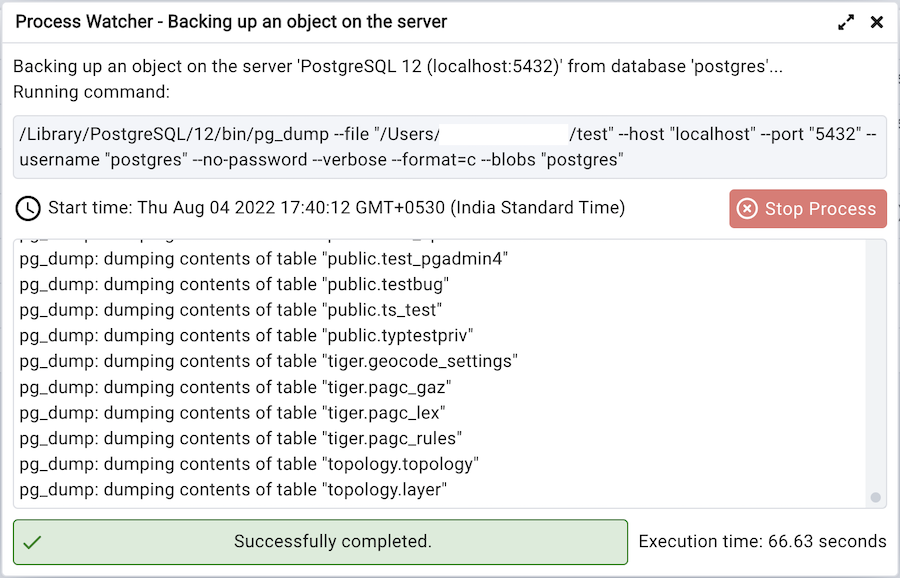Click the green checkmark in success bar
Screen dimensions: 900x578
tap(33, 541)
